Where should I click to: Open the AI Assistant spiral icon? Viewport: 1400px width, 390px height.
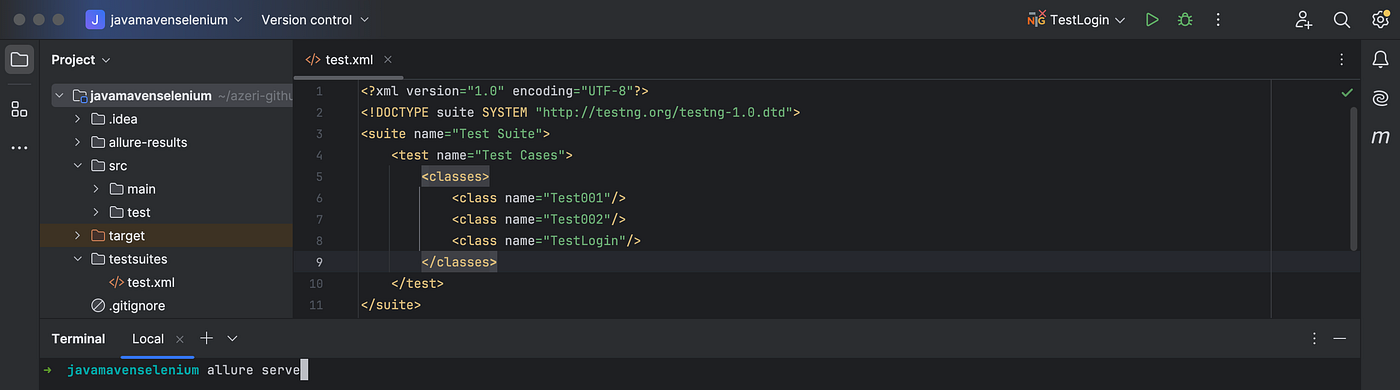tap(1380, 98)
